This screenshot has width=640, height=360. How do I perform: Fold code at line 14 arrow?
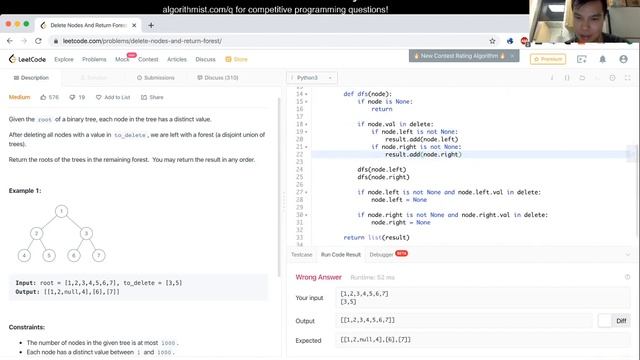point(306,94)
